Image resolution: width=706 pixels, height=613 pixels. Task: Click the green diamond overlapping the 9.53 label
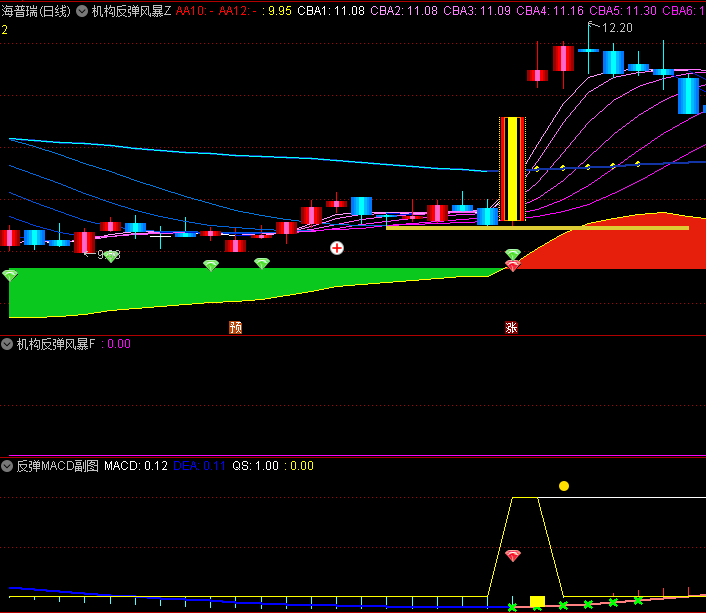pos(111,256)
